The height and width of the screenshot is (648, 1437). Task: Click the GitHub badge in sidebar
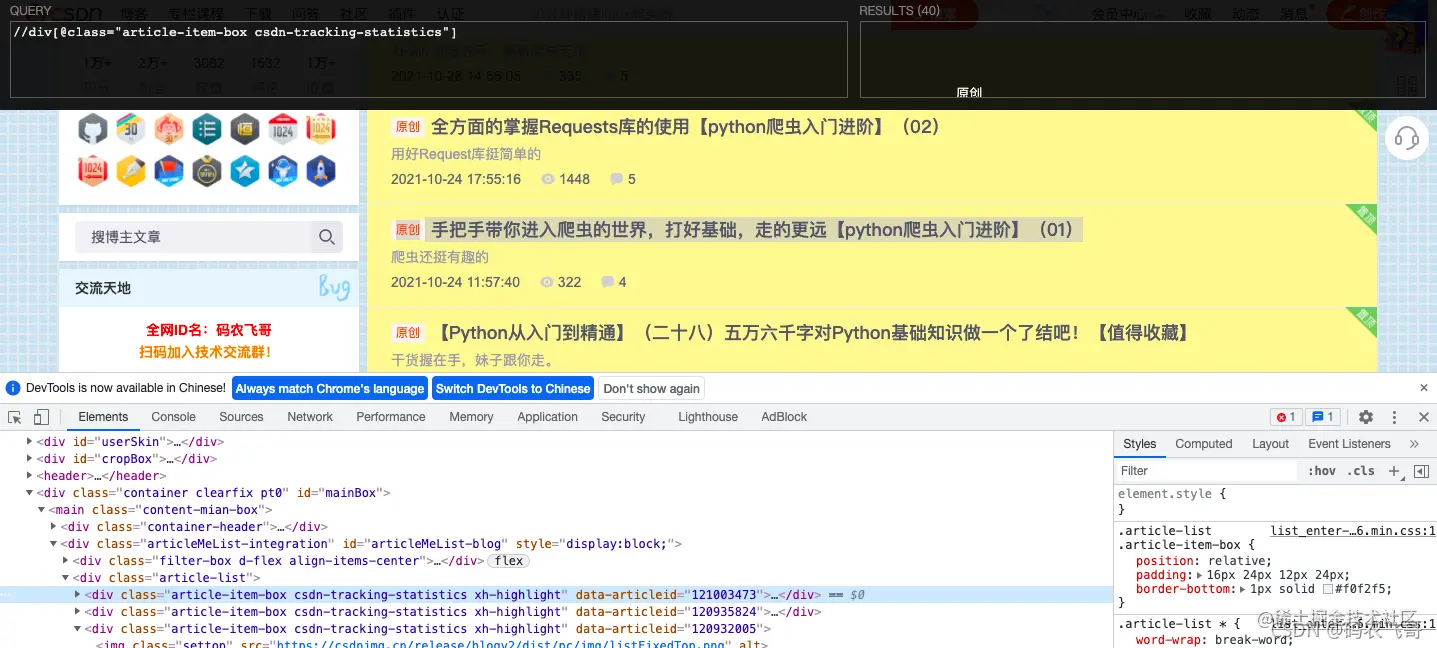coord(93,129)
